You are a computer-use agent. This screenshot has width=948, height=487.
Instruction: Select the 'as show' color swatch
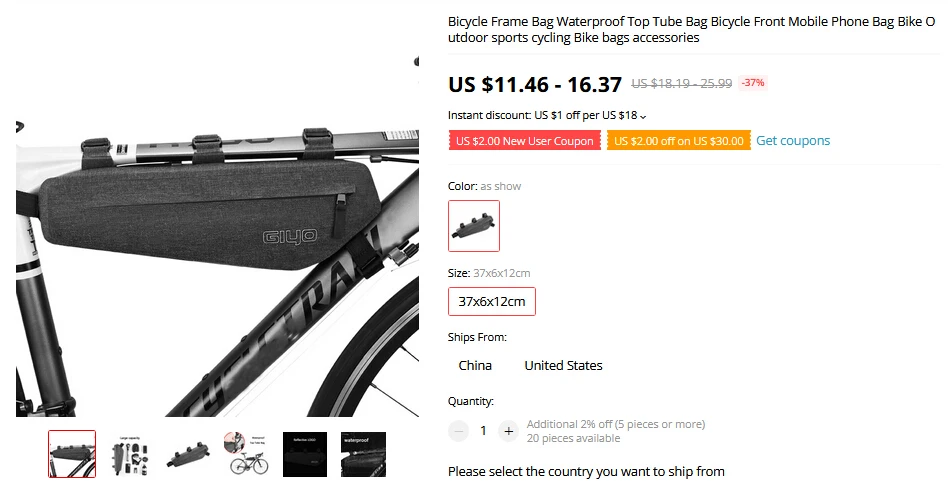[x=474, y=226]
